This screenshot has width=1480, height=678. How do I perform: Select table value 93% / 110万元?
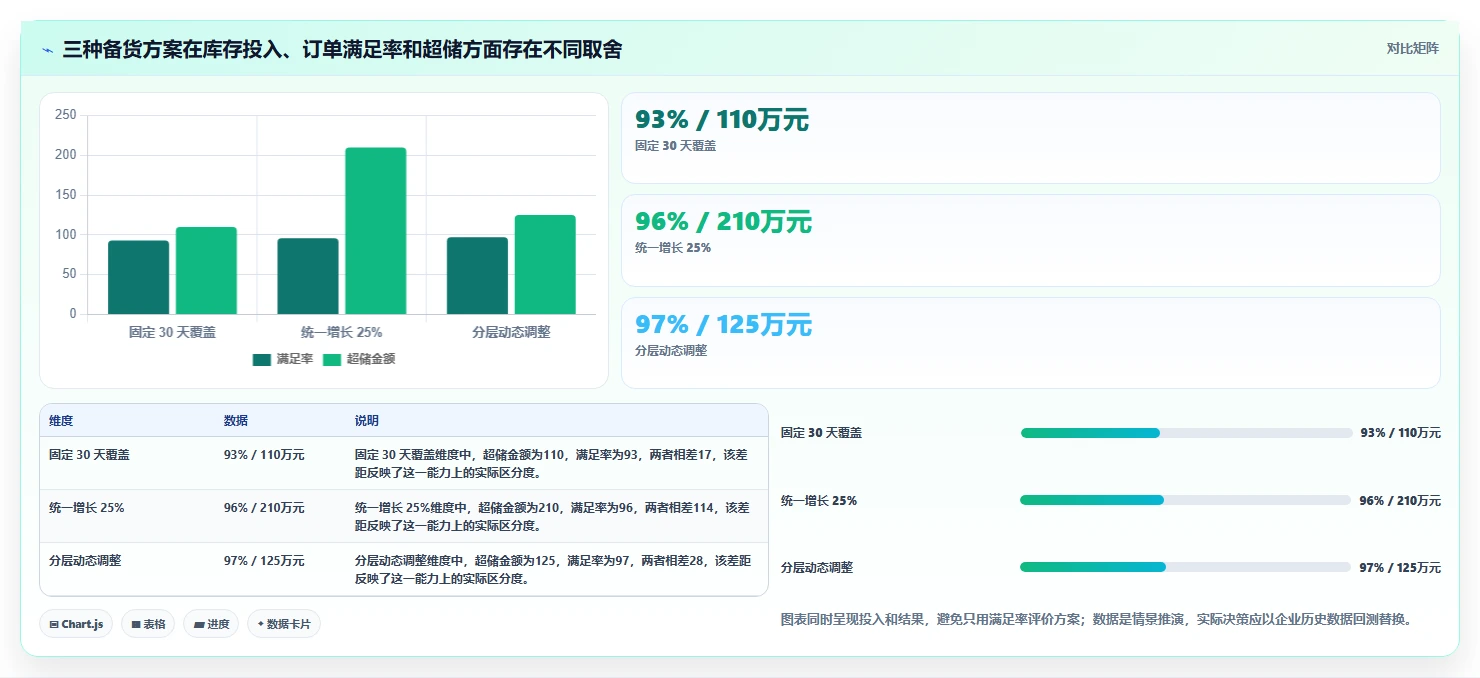[x=264, y=454]
